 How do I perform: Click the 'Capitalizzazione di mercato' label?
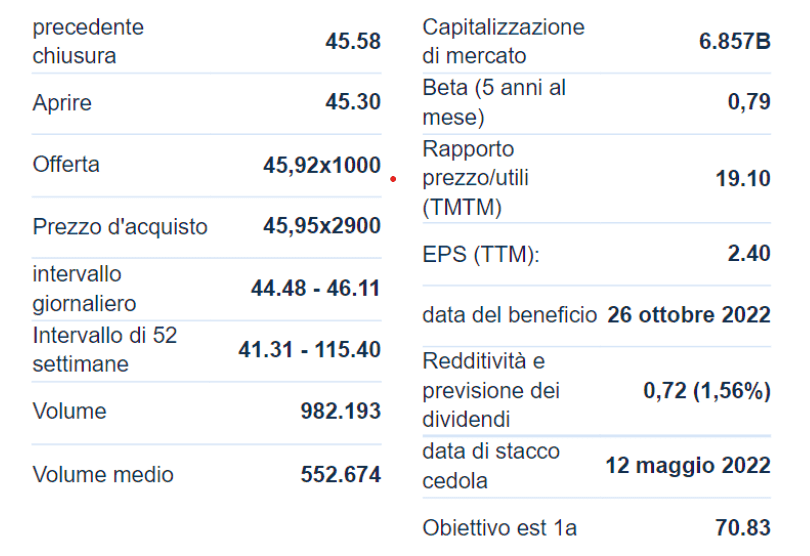[x=503, y=41]
